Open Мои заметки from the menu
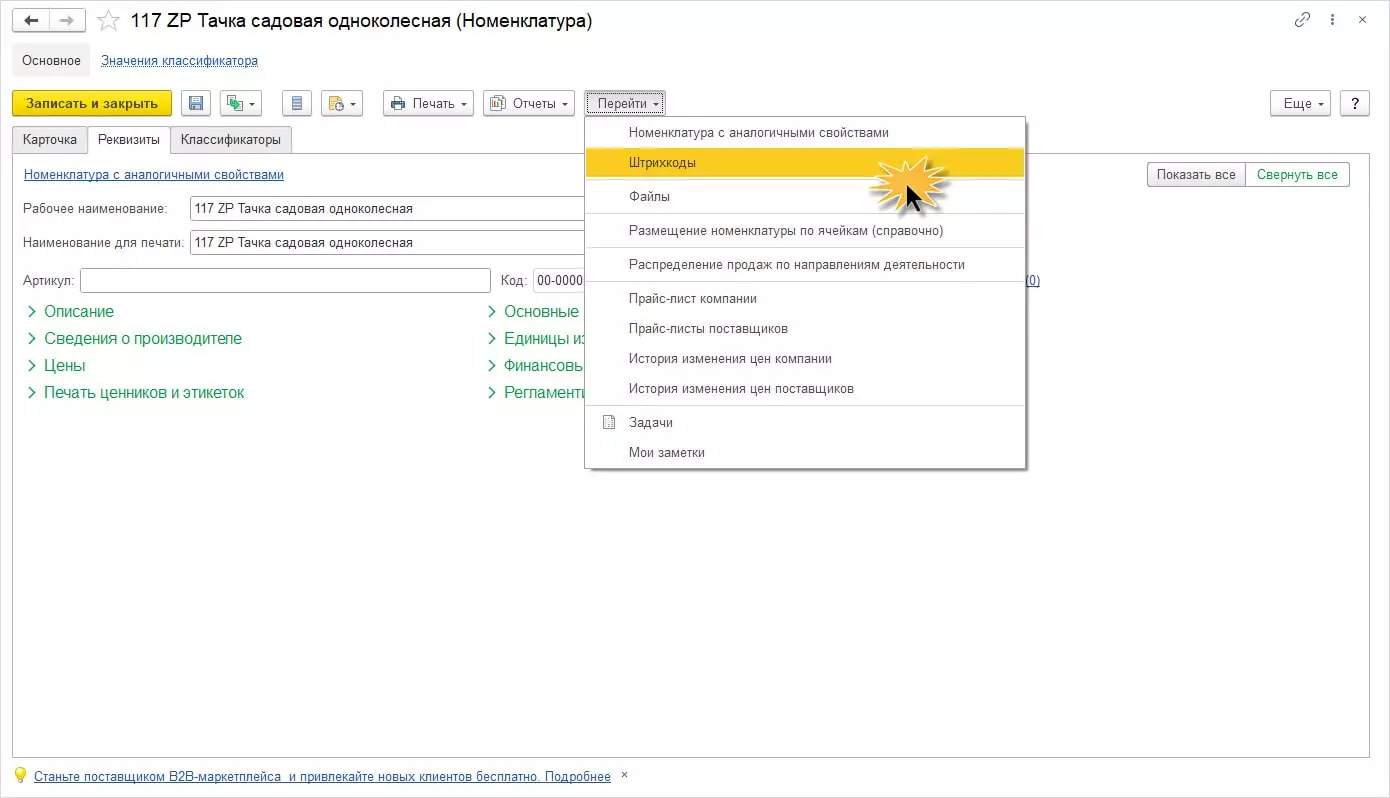Image resolution: width=1390 pixels, height=798 pixels. point(805,452)
